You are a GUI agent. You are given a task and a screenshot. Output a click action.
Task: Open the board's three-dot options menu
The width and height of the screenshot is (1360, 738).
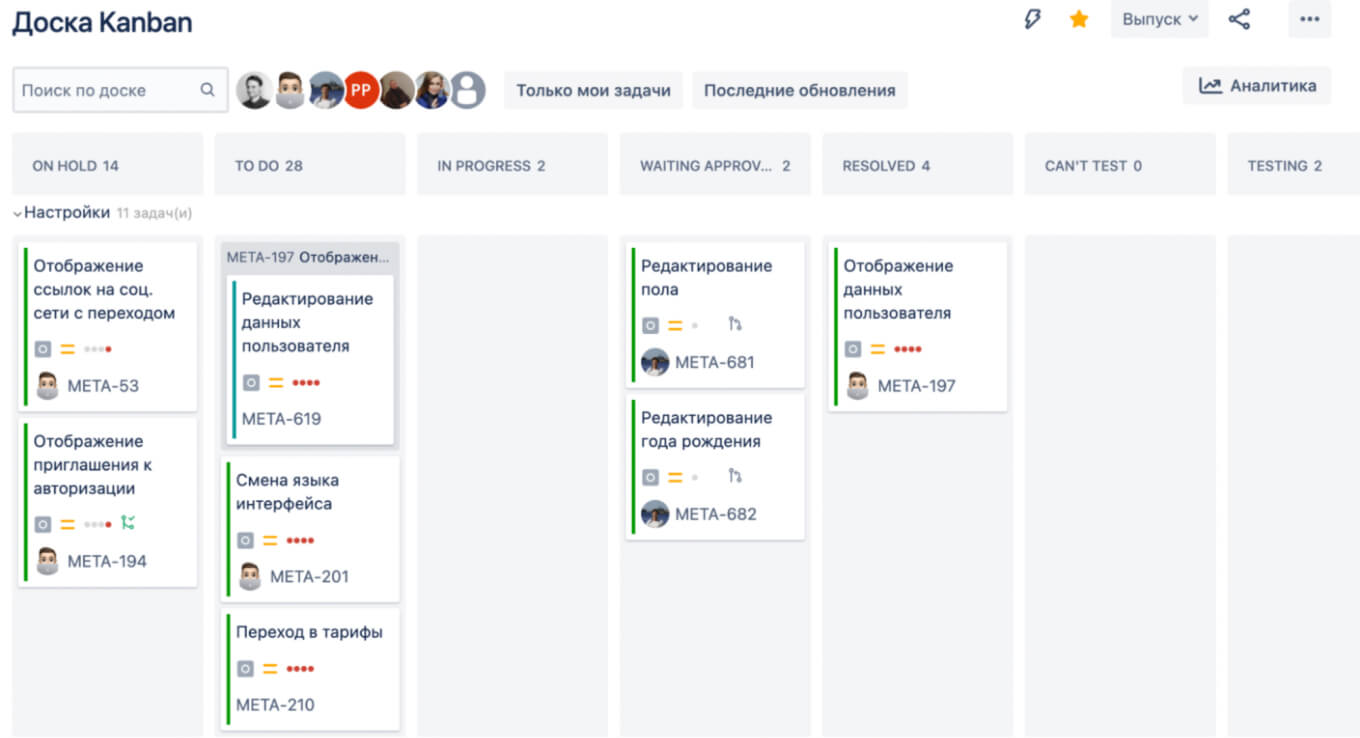pos(1310,19)
